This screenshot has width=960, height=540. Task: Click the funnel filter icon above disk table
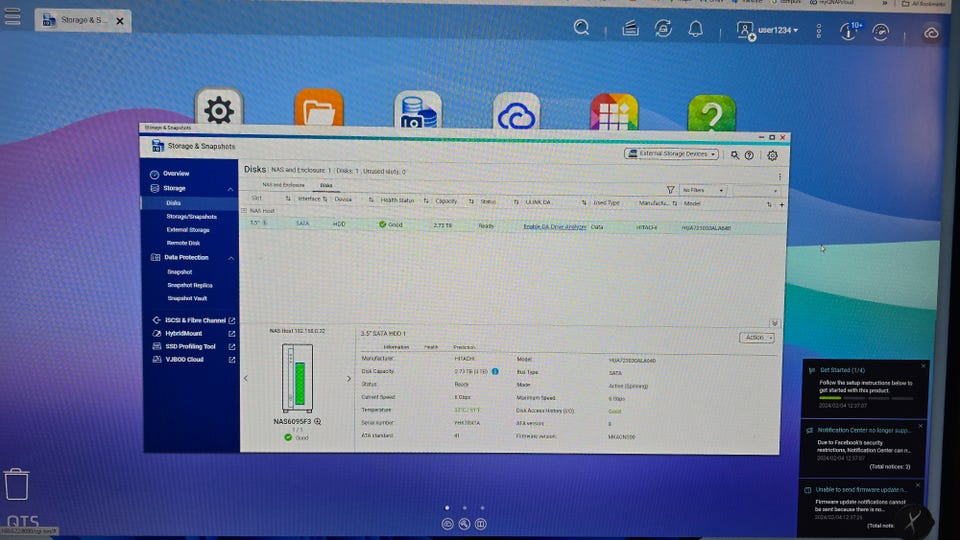(670, 190)
